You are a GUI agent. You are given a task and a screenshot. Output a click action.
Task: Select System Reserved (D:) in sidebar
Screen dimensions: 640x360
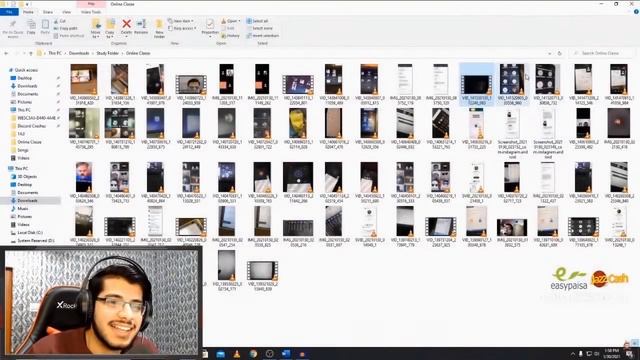36,240
